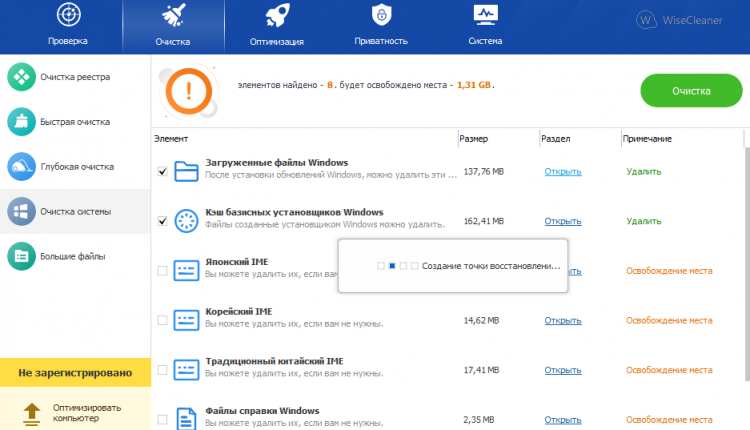Check the Традиционный китайский IME checkbox
The height and width of the screenshot is (430, 750).
point(163,370)
